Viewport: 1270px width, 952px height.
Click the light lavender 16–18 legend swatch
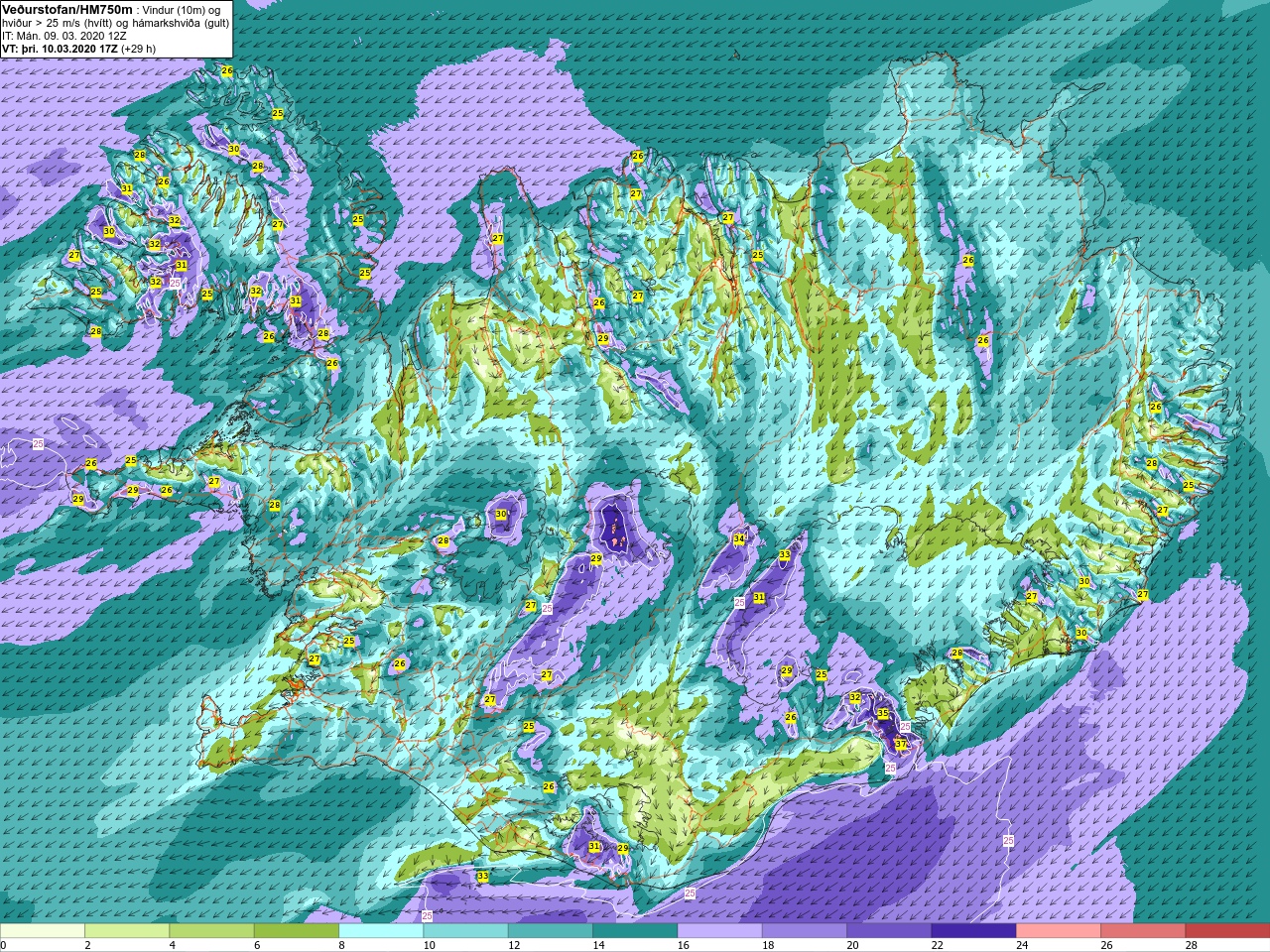point(719,931)
